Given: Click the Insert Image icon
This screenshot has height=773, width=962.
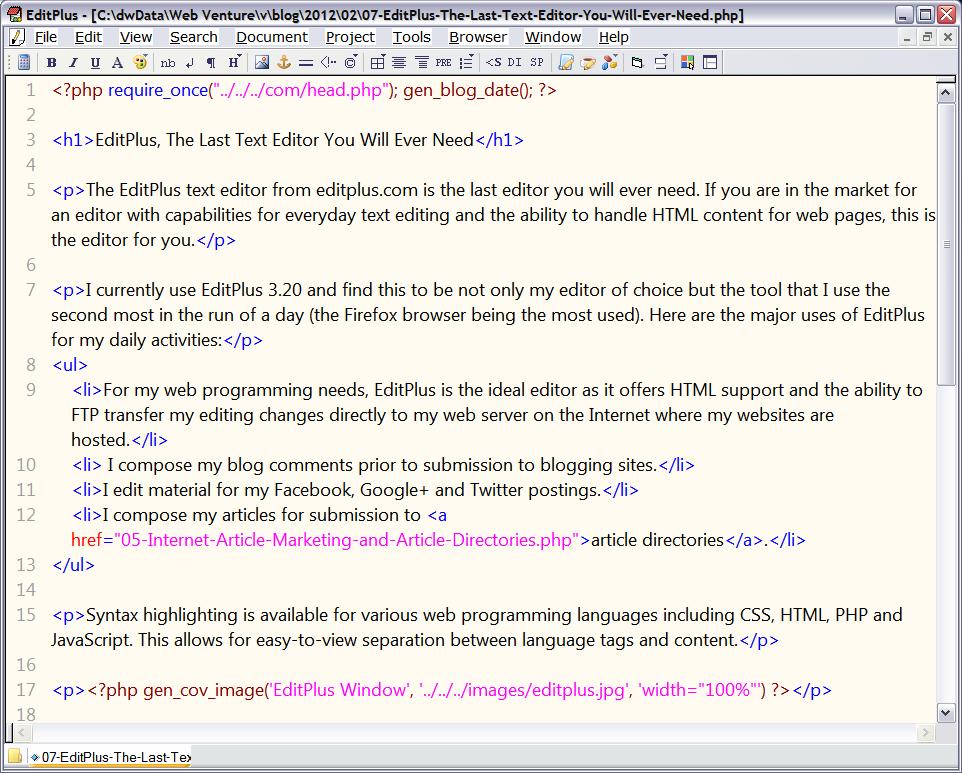Looking at the screenshot, I should tap(261, 63).
